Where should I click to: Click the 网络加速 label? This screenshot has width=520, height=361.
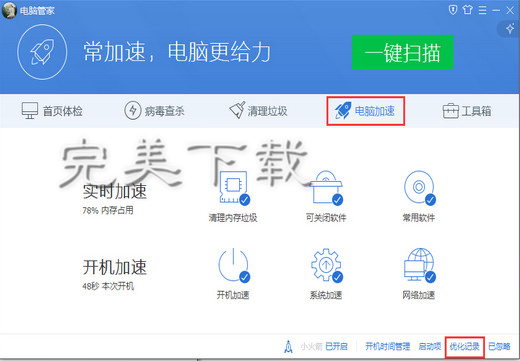(x=419, y=295)
